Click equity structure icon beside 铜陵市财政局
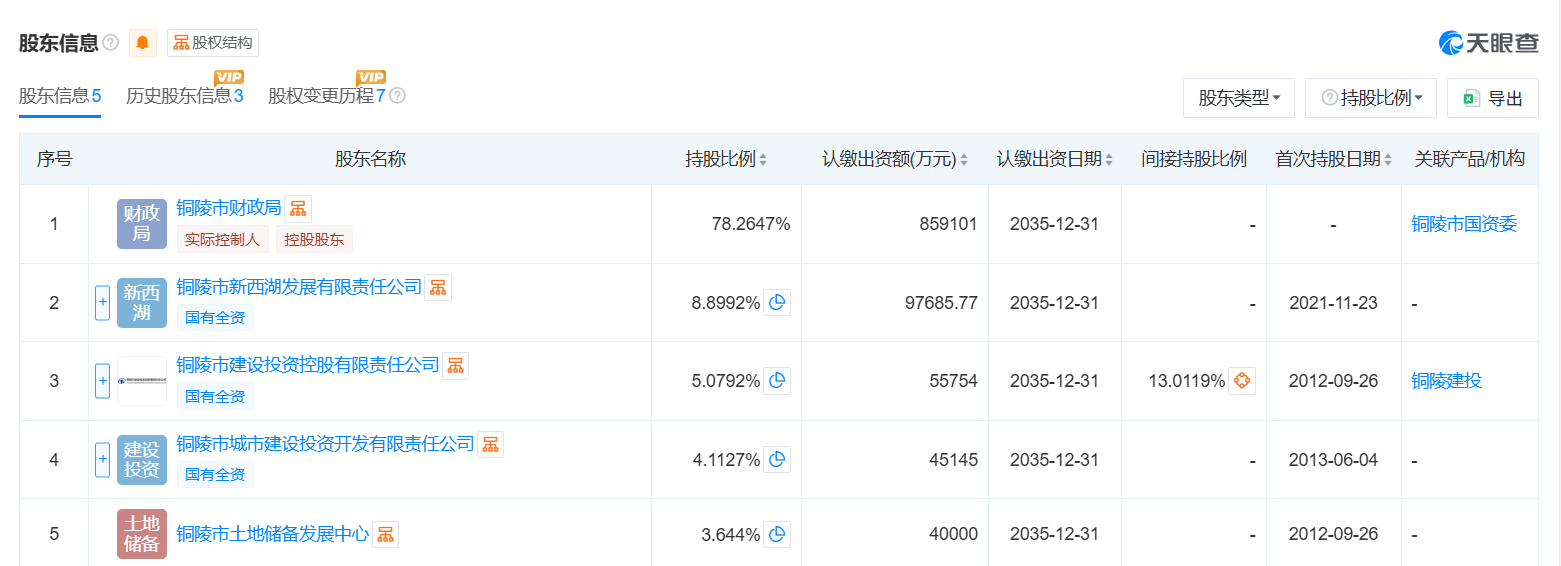This screenshot has width=1561, height=566. click(298, 209)
